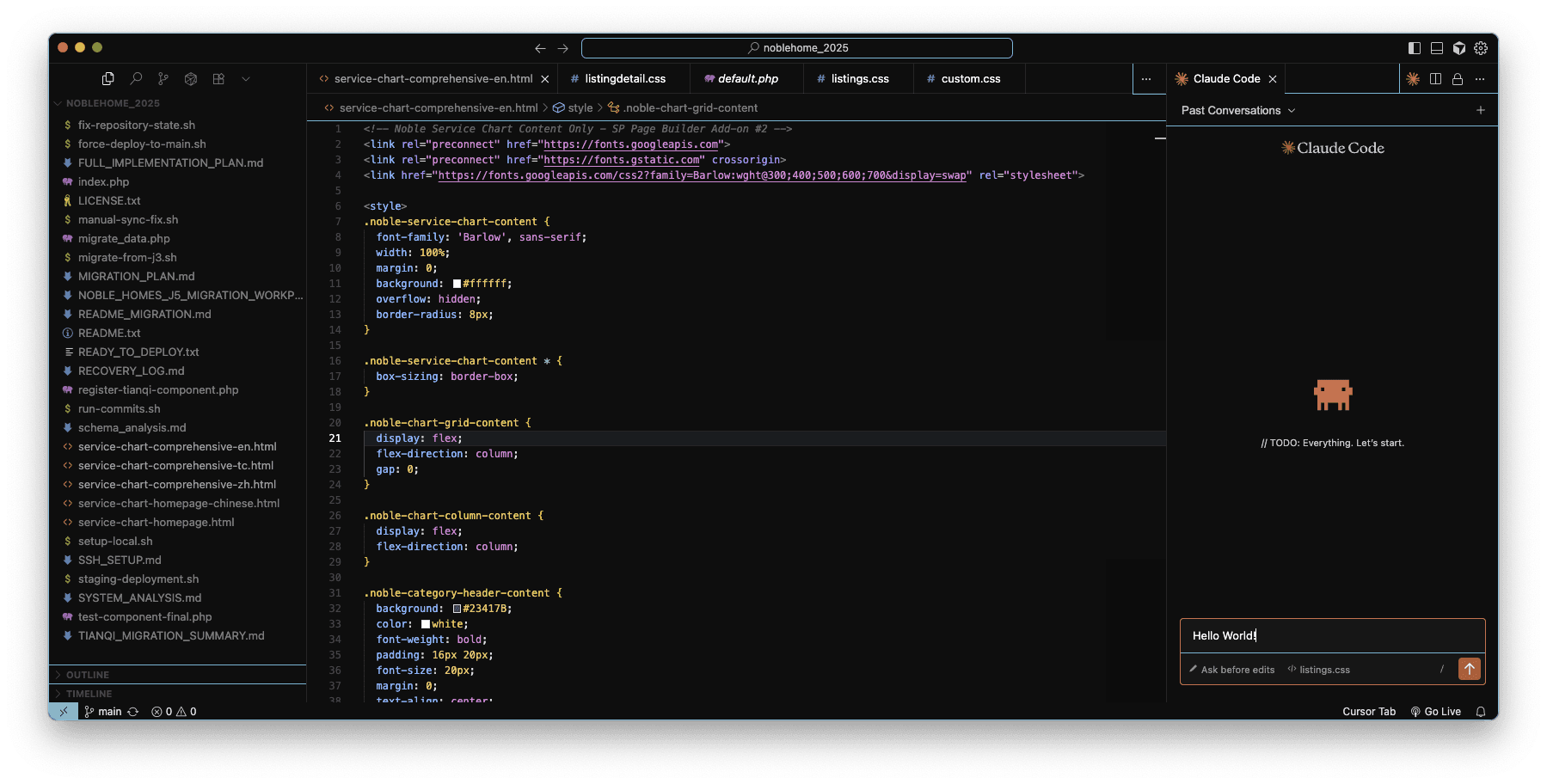The width and height of the screenshot is (1547, 784).
Task: Expand the OUTLINE section
Action: click(x=88, y=675)
